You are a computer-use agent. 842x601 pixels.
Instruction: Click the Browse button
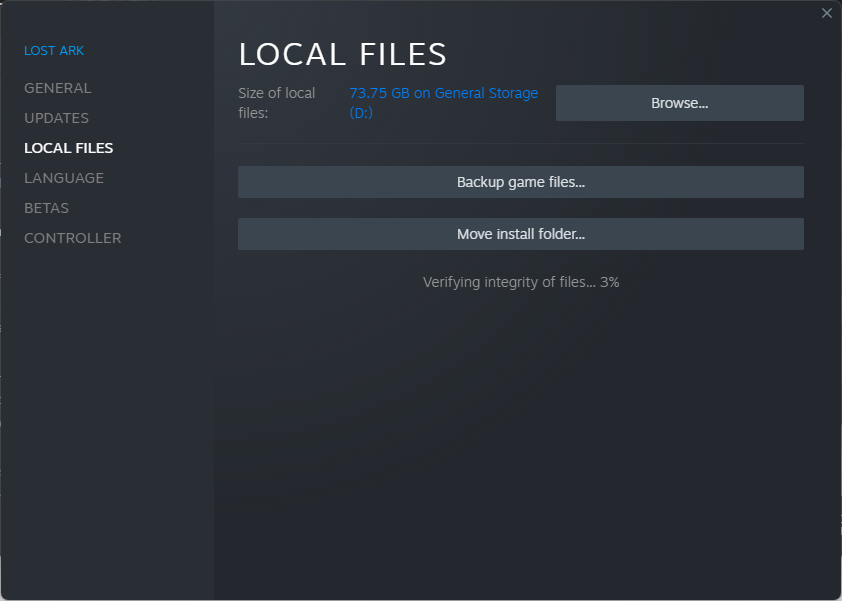click(679, 103)
